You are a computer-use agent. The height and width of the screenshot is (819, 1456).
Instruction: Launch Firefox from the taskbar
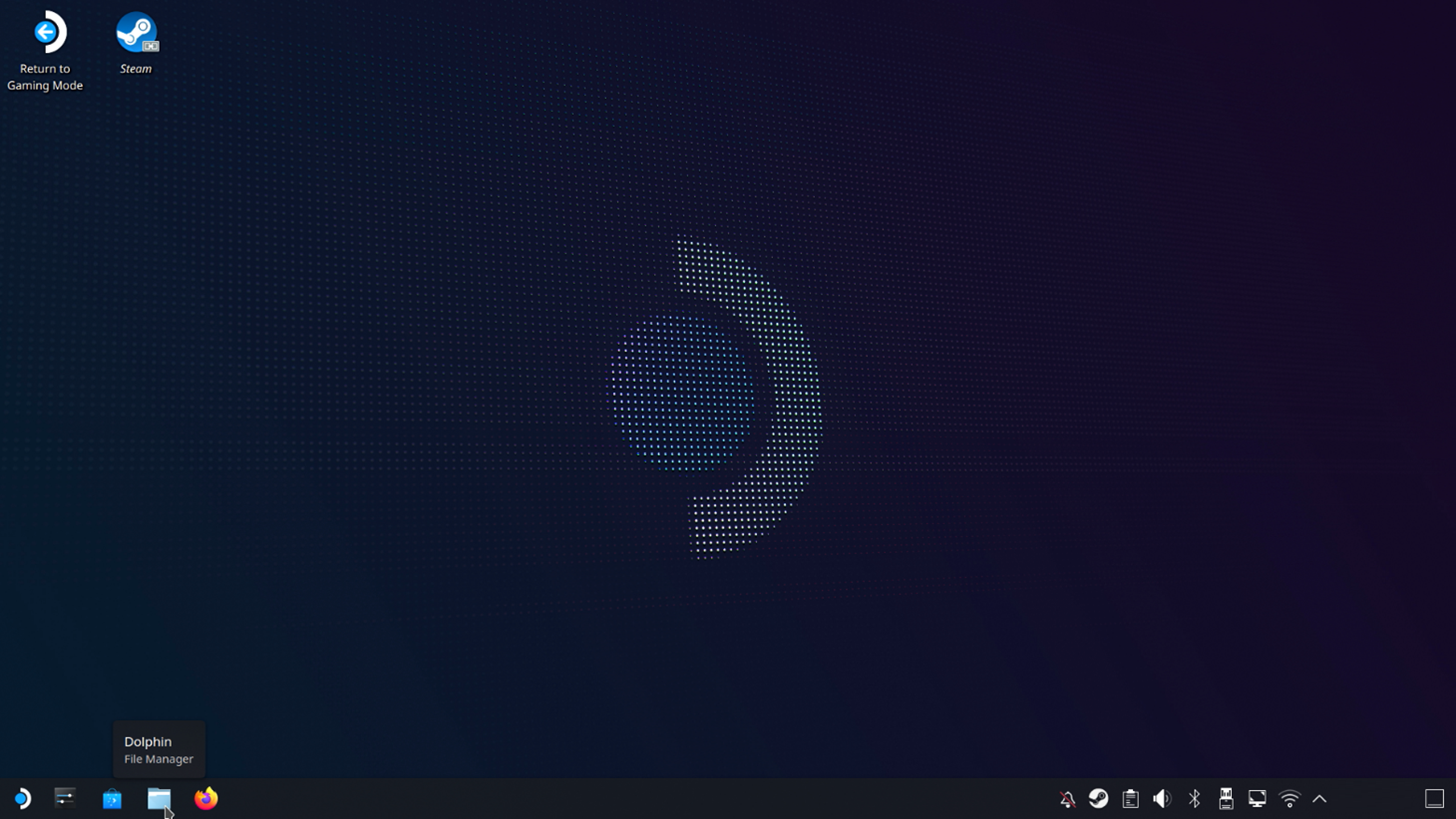coord(206,798)
